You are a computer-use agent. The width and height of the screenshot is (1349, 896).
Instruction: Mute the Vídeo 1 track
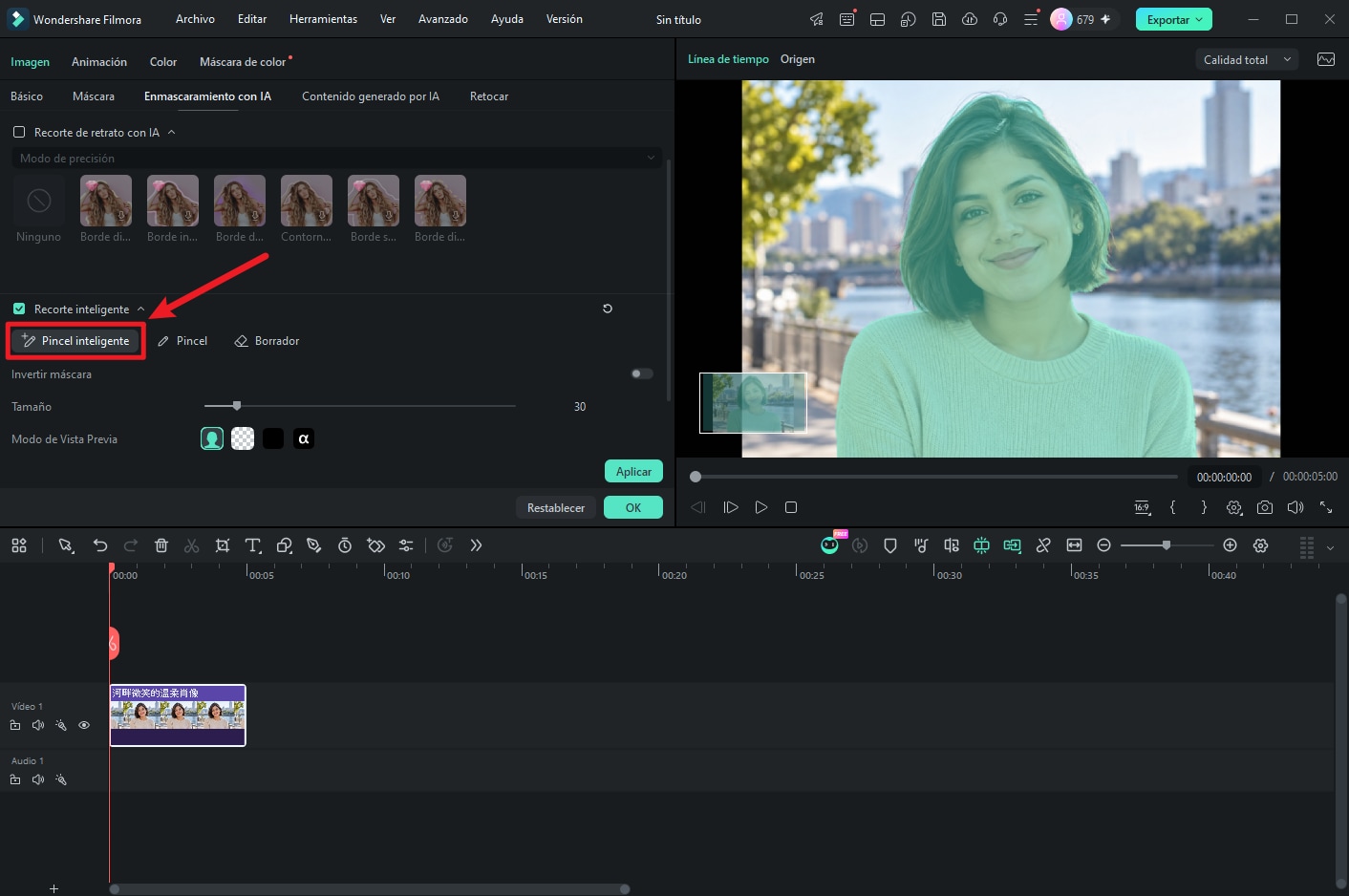38,725
